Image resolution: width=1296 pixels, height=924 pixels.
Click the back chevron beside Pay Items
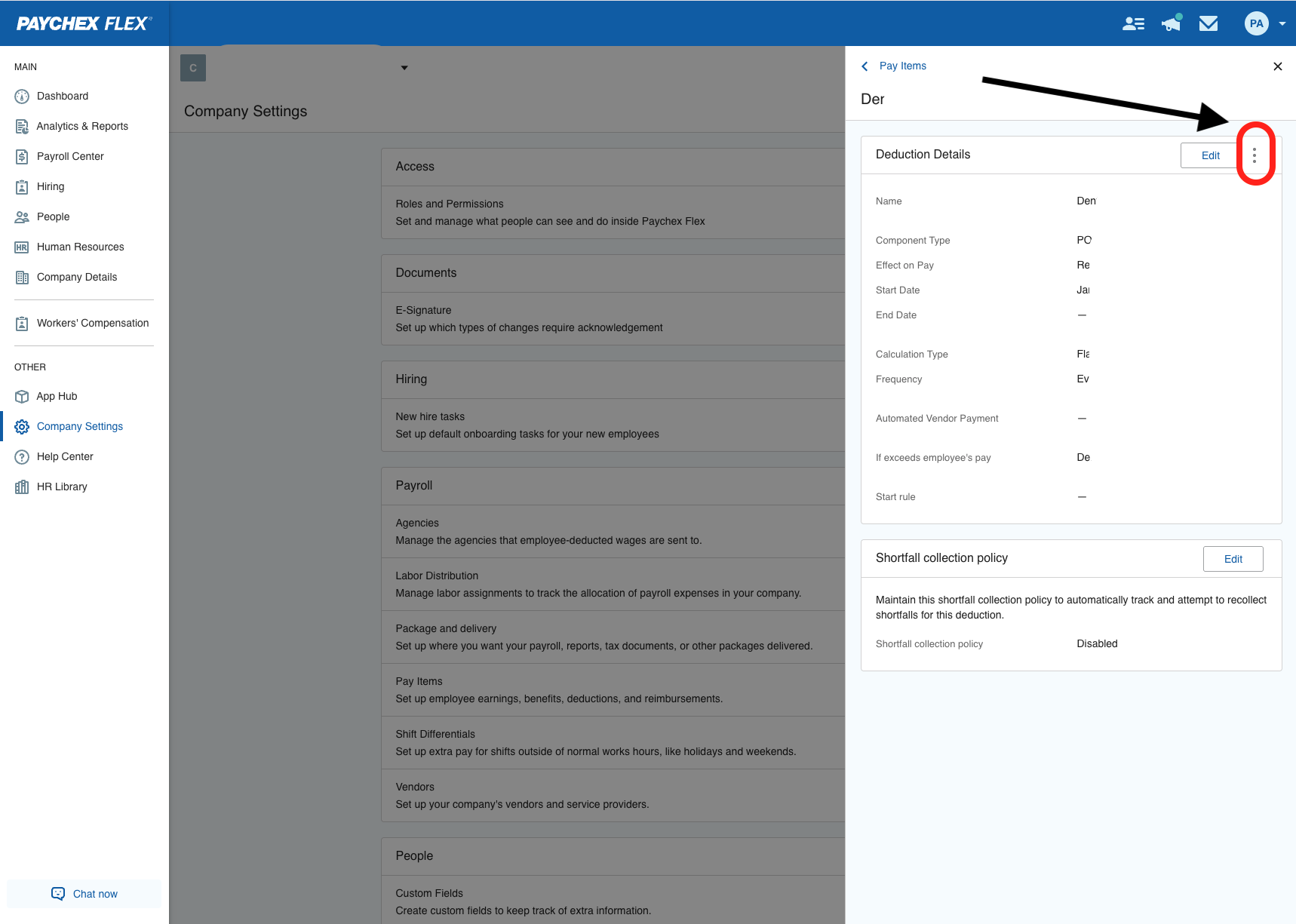pyautogui.click(x=865, y=66)
